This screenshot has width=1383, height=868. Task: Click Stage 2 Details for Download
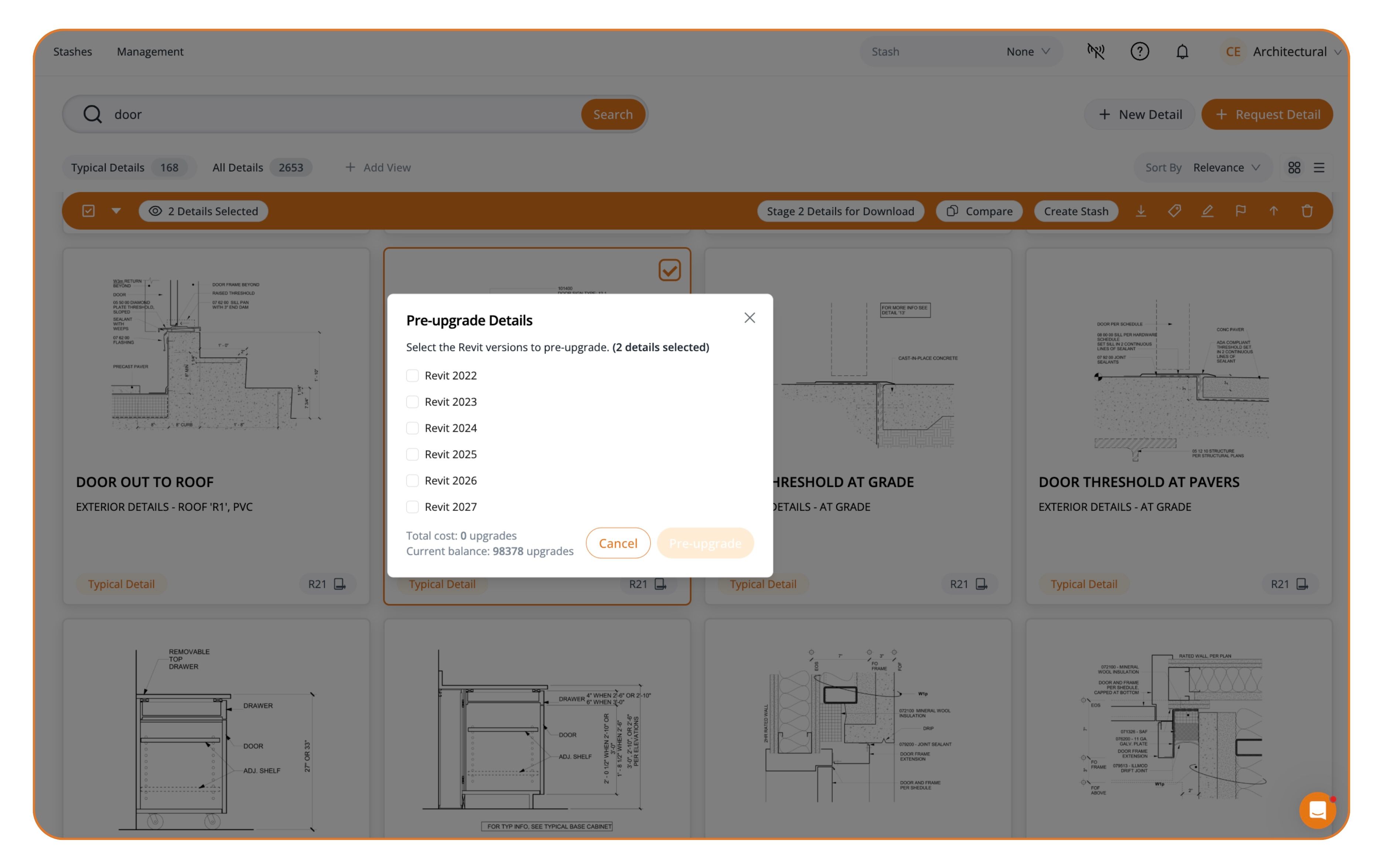(x=840, y=211)
